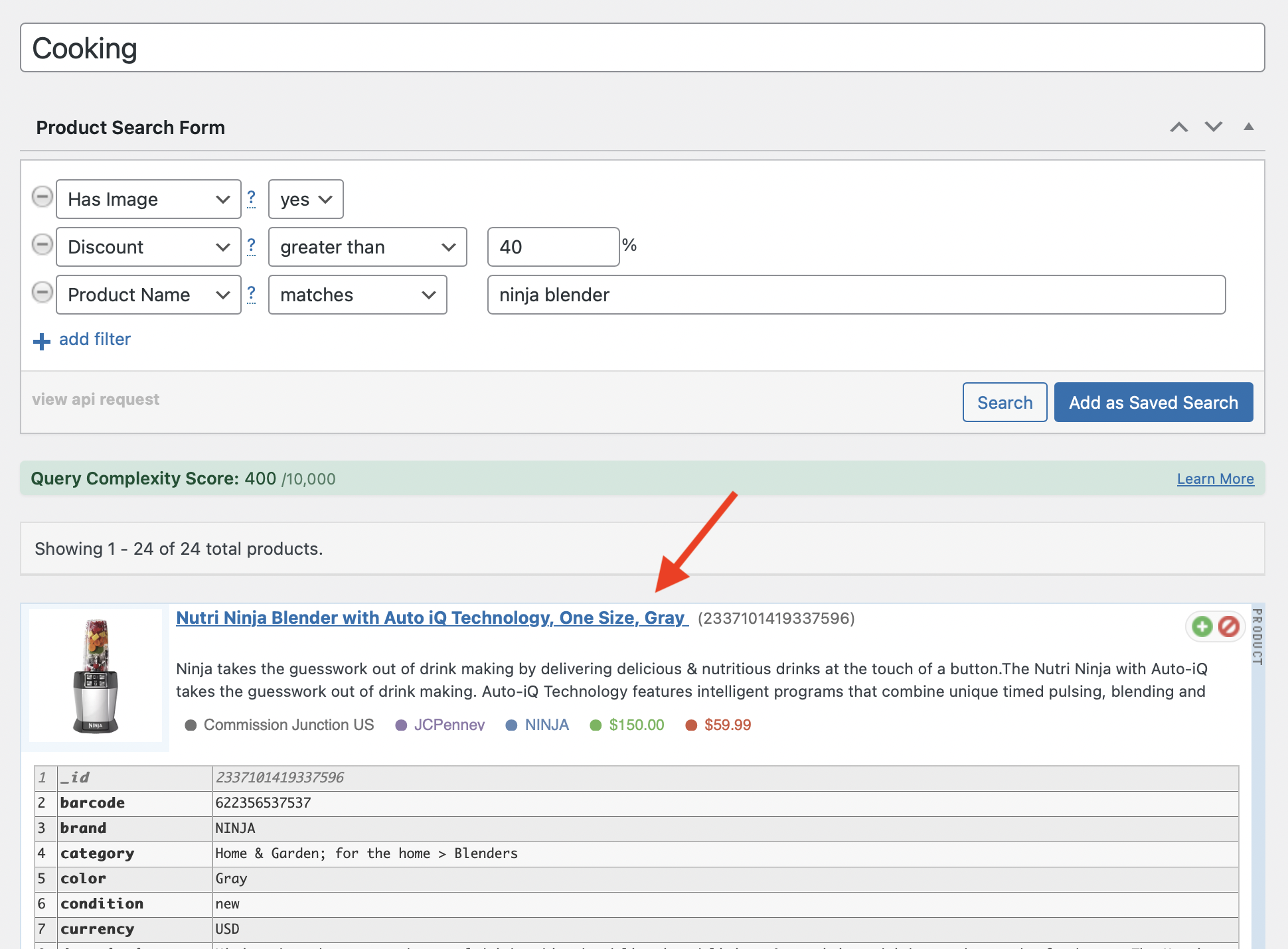Click the Search button

[1005, 402]
